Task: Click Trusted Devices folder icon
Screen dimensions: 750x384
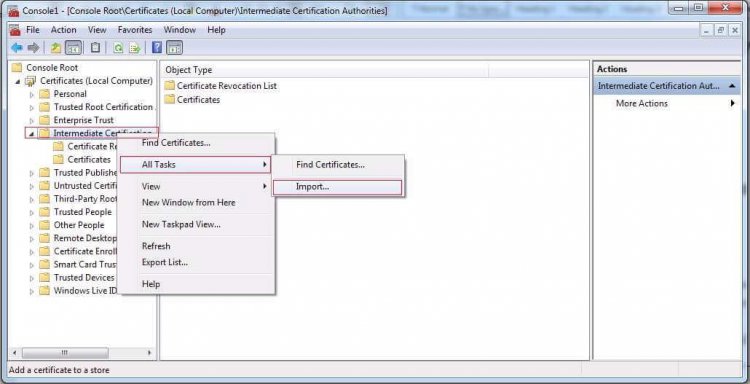Action: coord(44,277)
